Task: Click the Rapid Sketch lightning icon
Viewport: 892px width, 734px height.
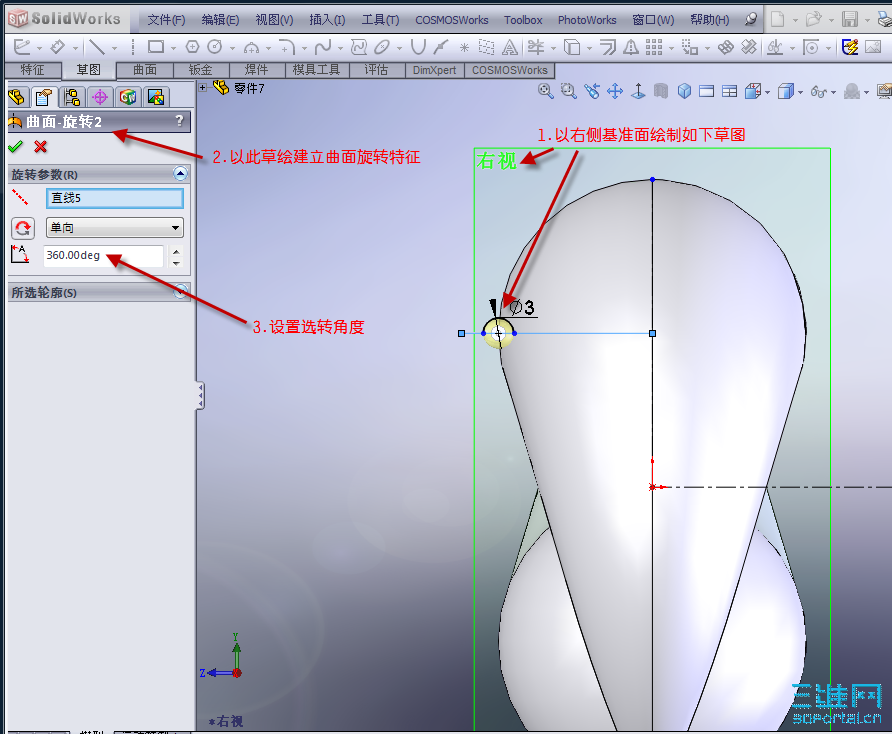Action: pos(850,47)
